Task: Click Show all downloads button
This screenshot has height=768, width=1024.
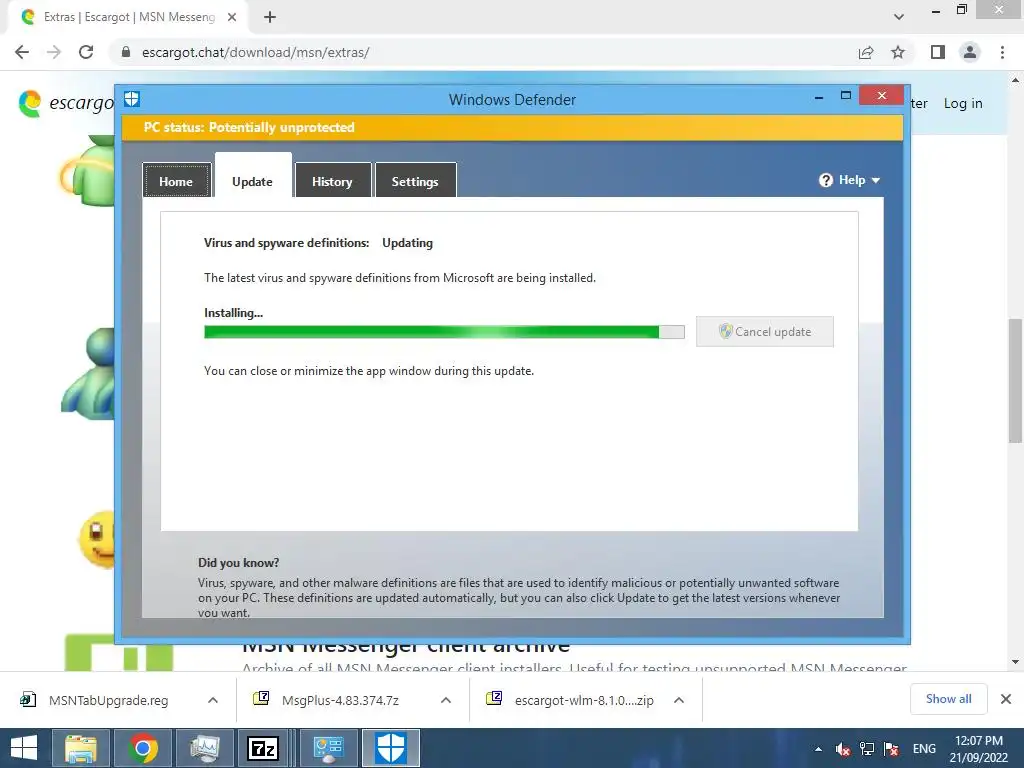Action: click(948, 699)
